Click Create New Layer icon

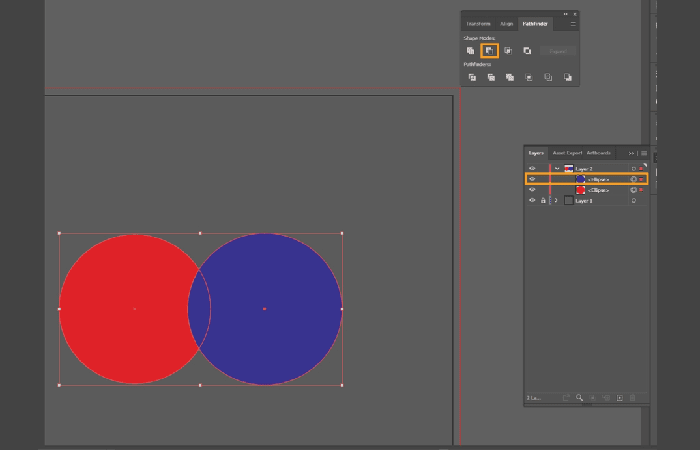tap(620, 398)
